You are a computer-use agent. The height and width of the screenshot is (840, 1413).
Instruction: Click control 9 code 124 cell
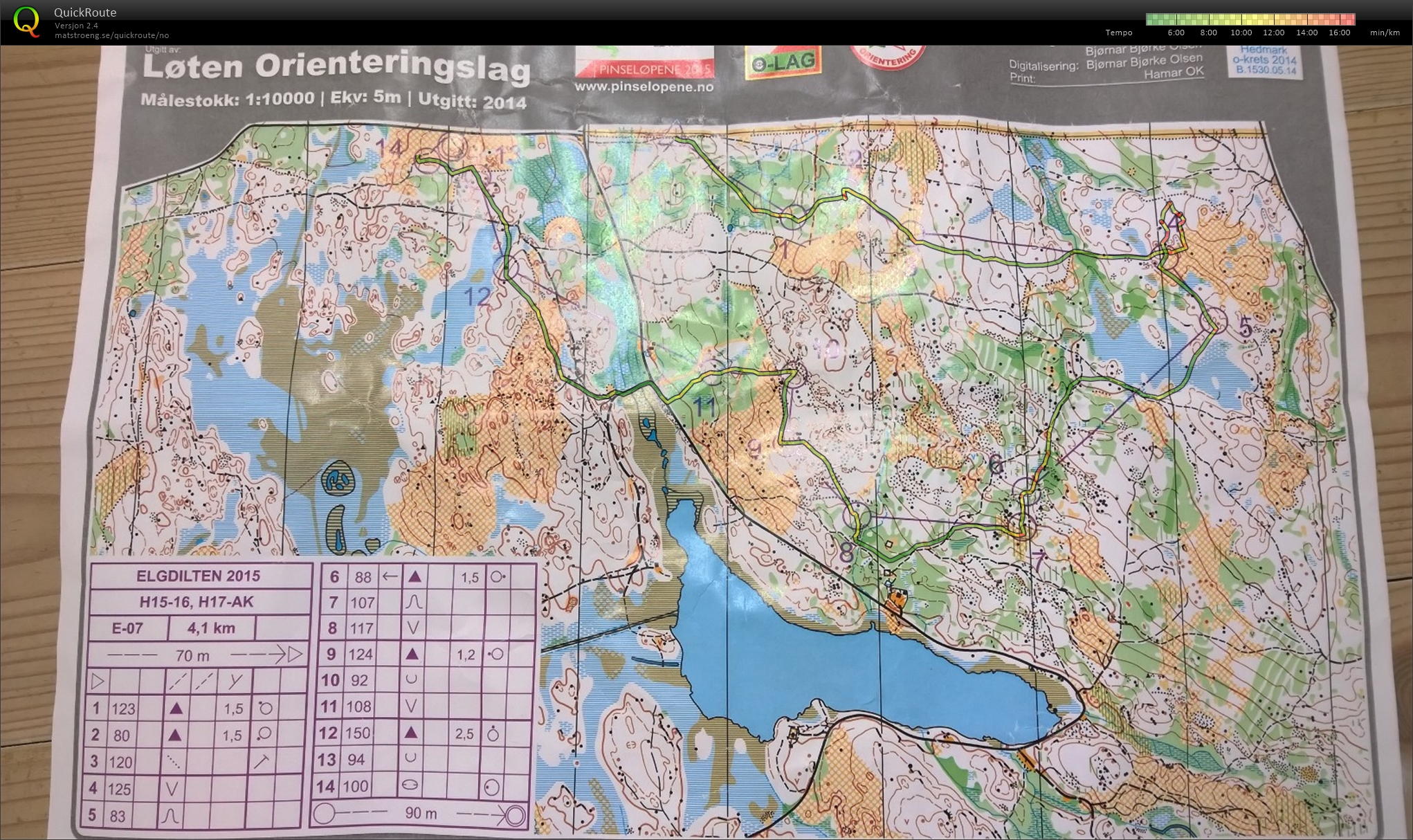click(361, 654)
